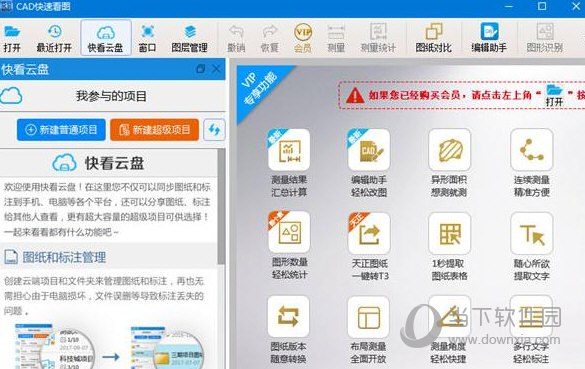Select the 1秒提取图纸表格 feature
This screenshot has width=585, height=369.
(x=450, y=233)
